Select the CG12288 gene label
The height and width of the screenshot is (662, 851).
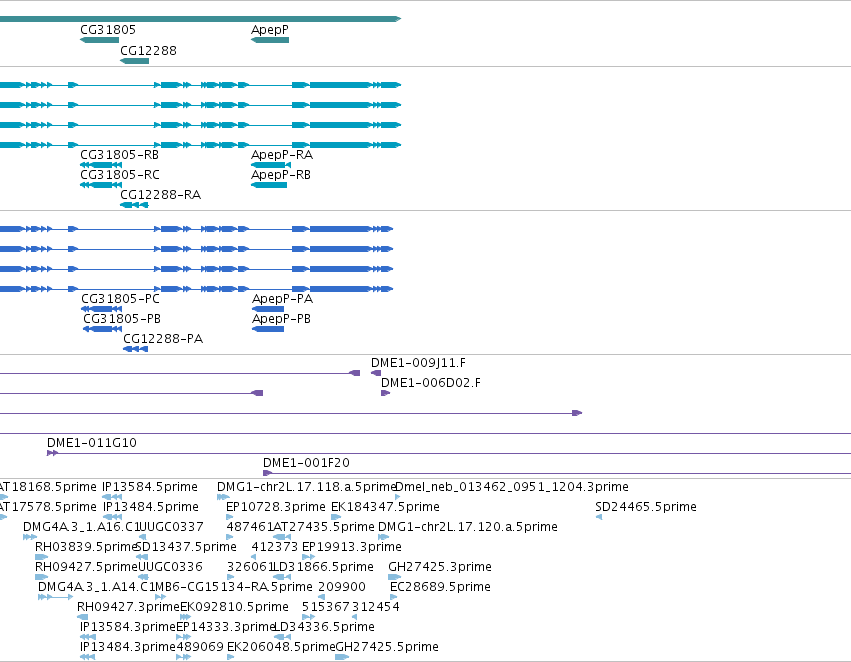coord(148,50)
